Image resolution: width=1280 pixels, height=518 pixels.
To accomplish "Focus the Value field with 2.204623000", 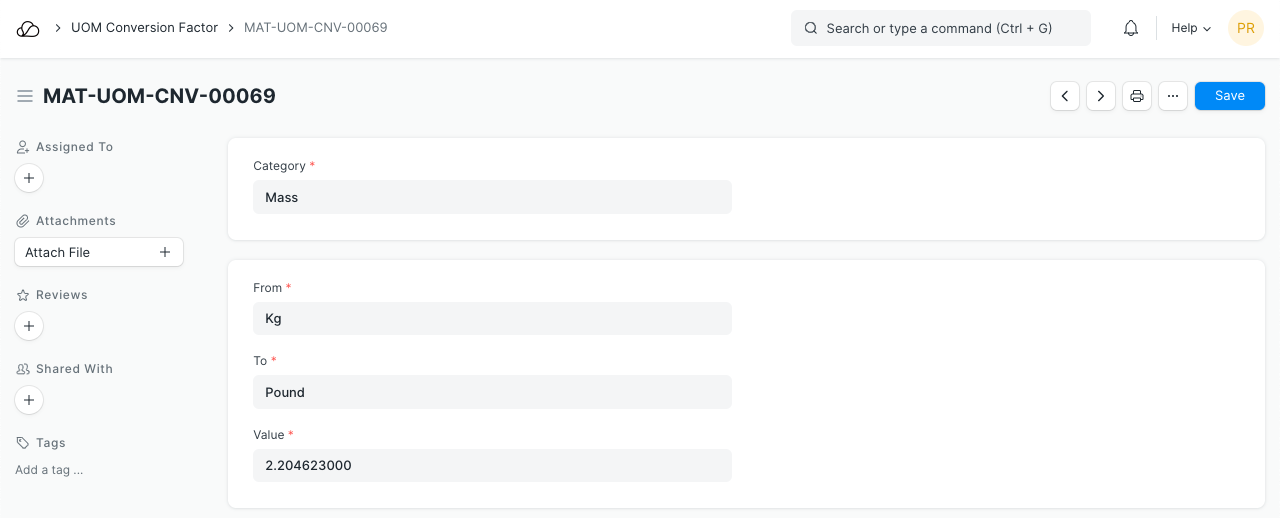I will coord(492,465).
